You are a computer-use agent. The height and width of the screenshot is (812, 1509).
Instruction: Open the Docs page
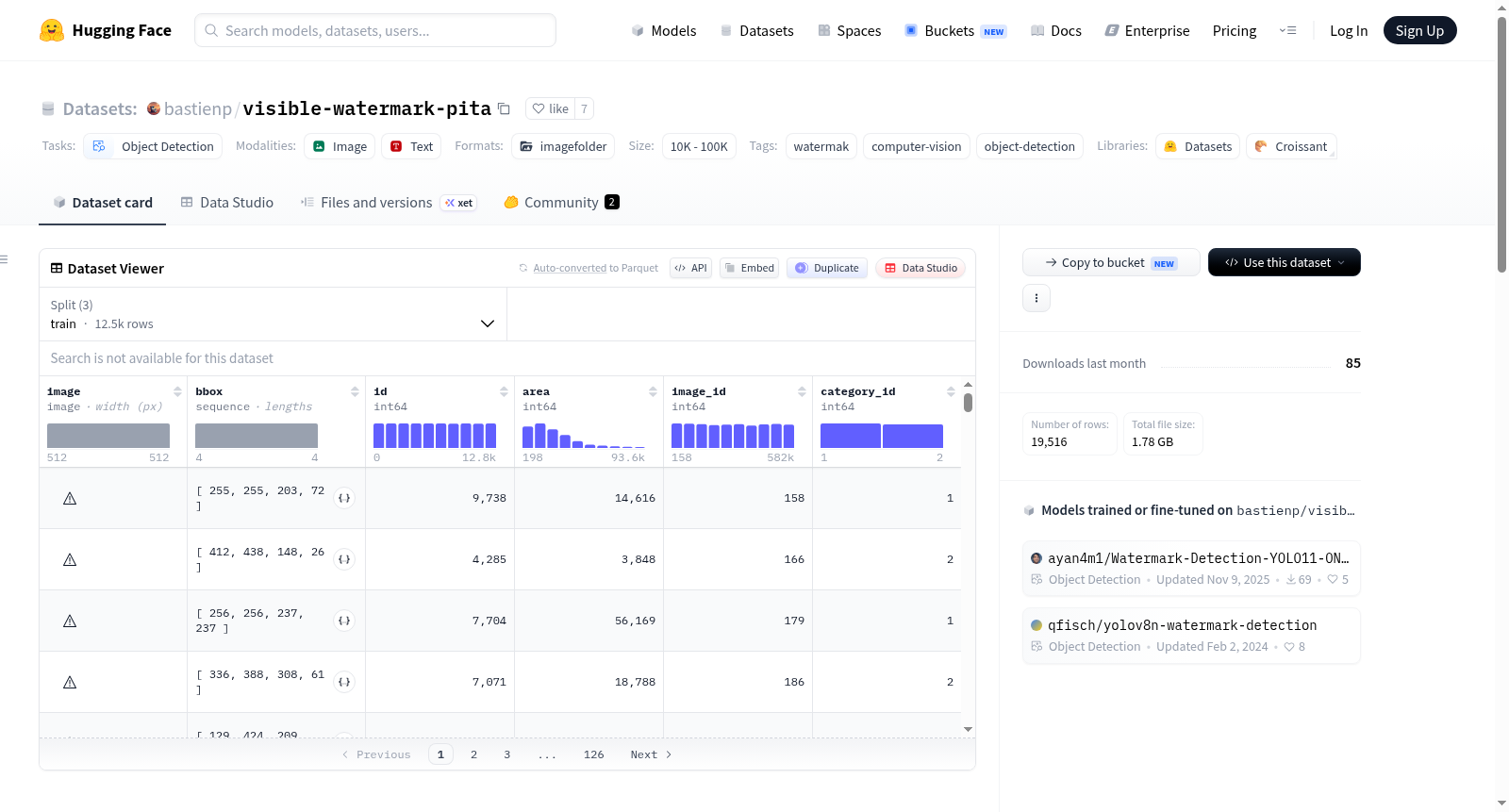click(1056, 30)
